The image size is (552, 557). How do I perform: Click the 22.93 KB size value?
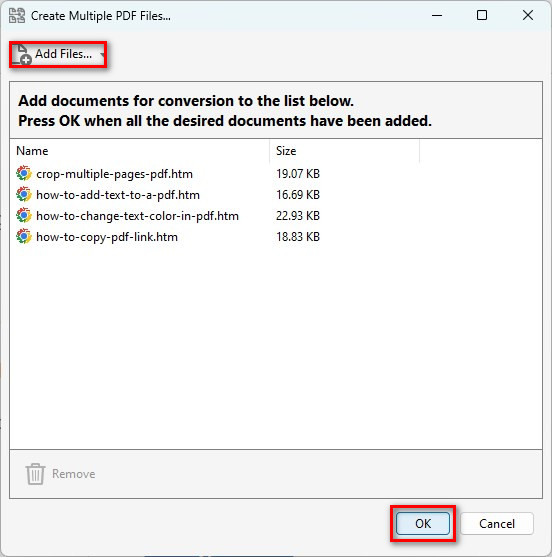[x=298, y=216]
